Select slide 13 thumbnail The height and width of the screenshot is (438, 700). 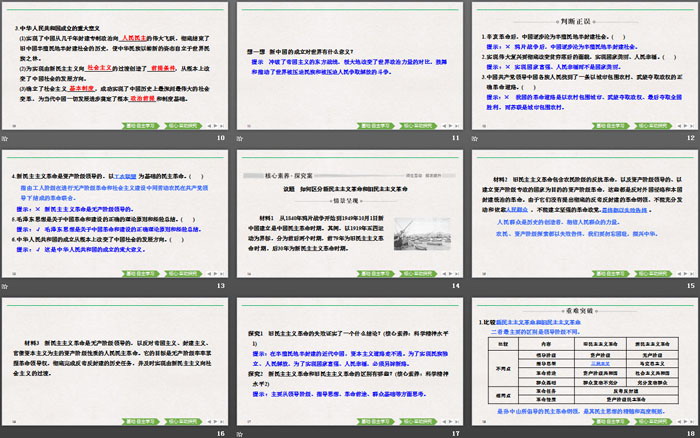115,210
